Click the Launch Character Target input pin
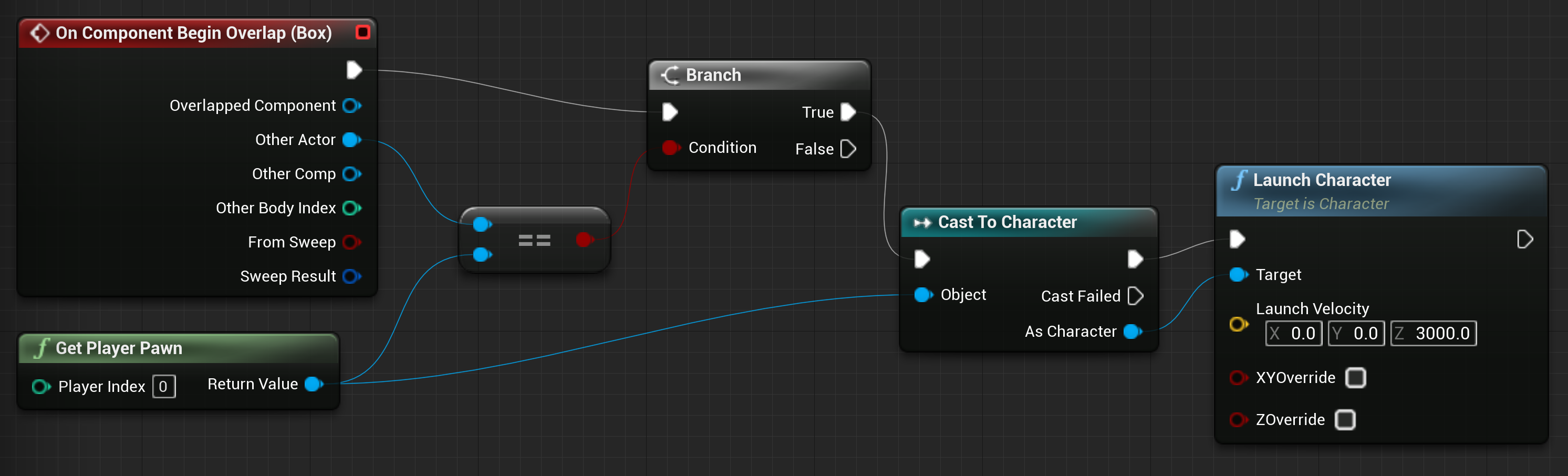Screen dimensions: 1568x476 pyautogui.click(x=1239, y=275)
